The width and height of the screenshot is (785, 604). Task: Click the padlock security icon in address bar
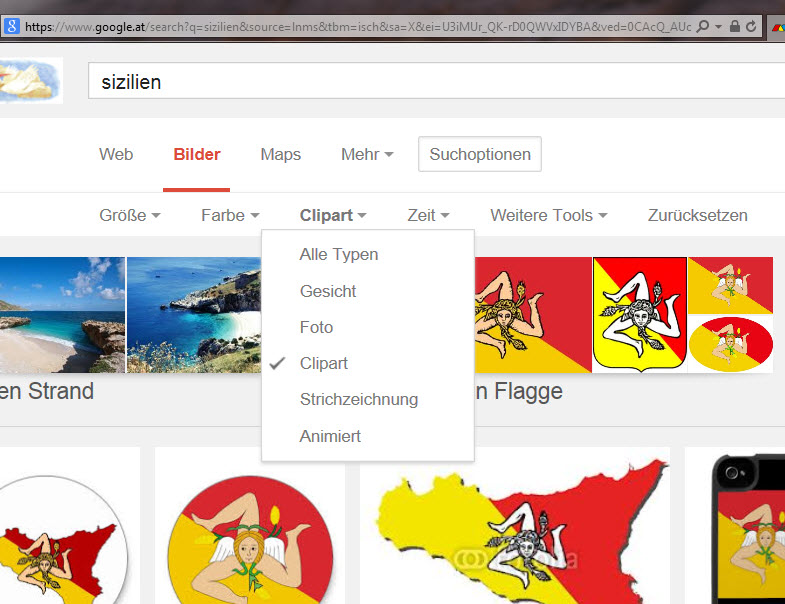click(734, 26)
